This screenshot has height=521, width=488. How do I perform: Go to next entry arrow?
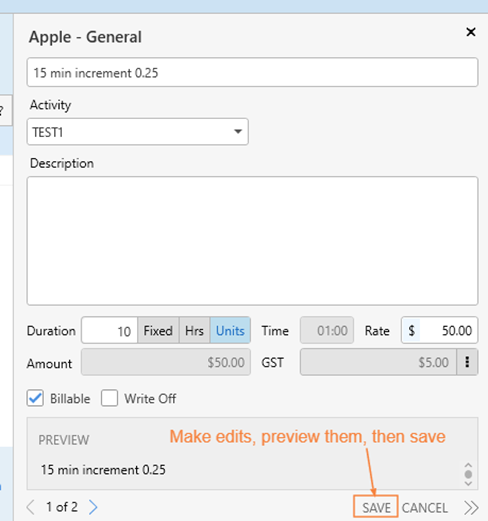tap(93, 507)
